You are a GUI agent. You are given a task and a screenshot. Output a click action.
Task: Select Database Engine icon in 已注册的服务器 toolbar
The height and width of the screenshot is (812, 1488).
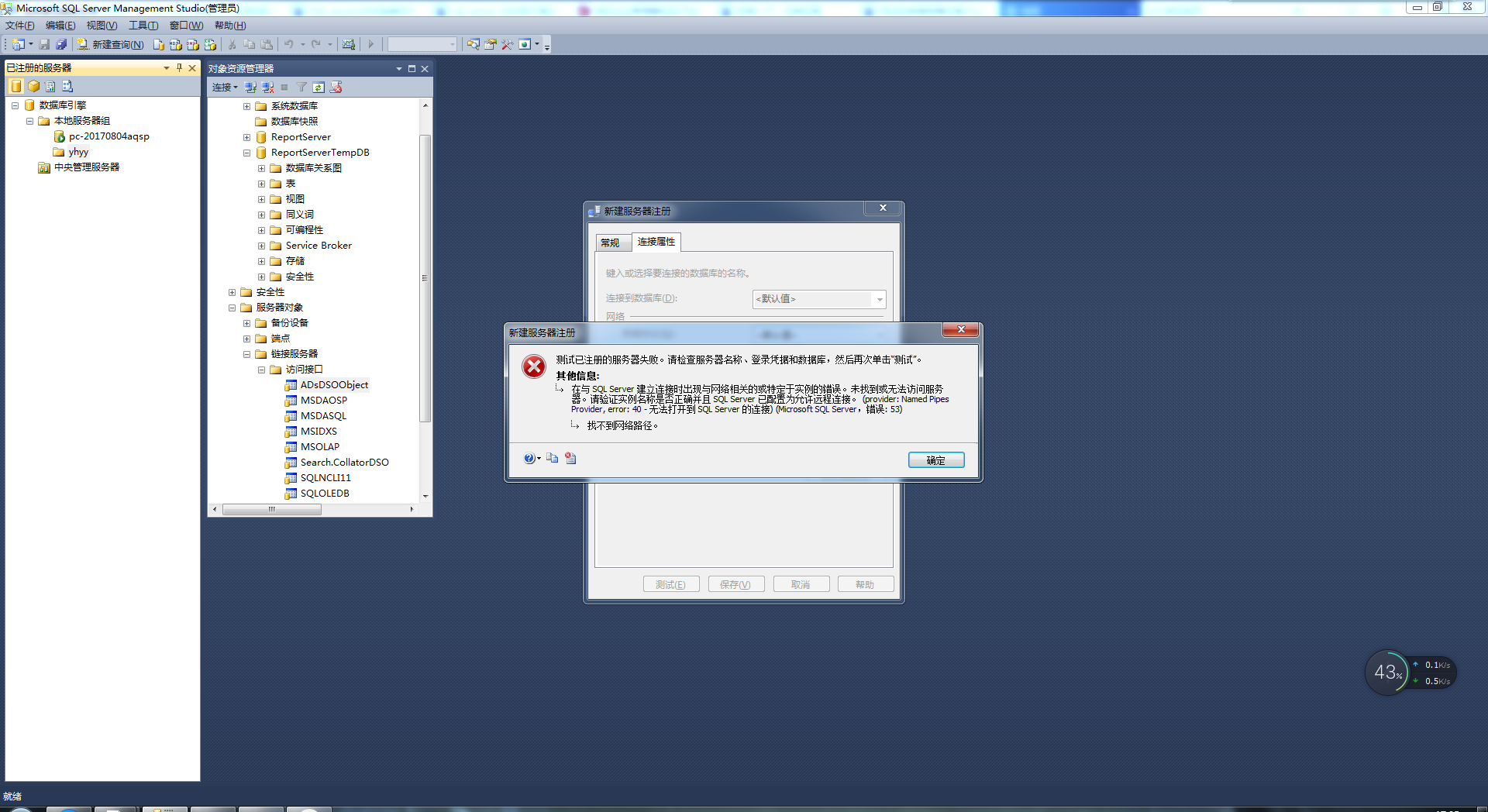click(16, 86)
